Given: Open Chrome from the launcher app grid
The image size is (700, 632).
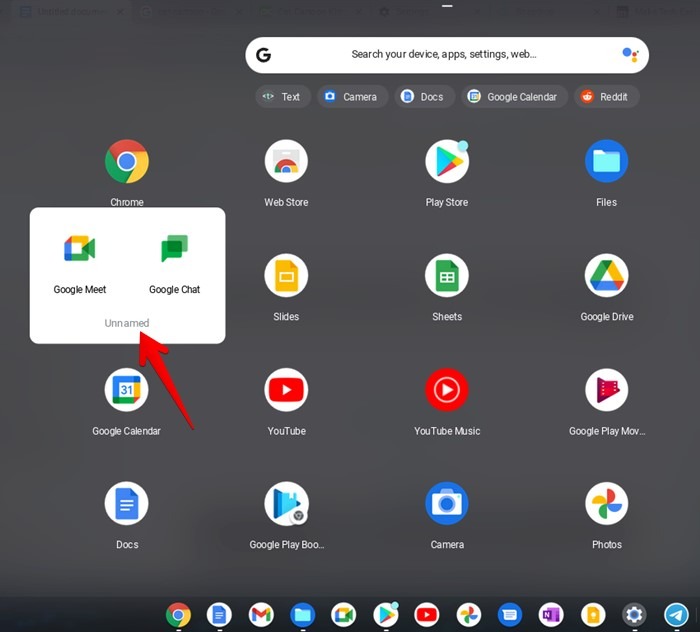Looking at the screenshot, I should coord(127,161).
